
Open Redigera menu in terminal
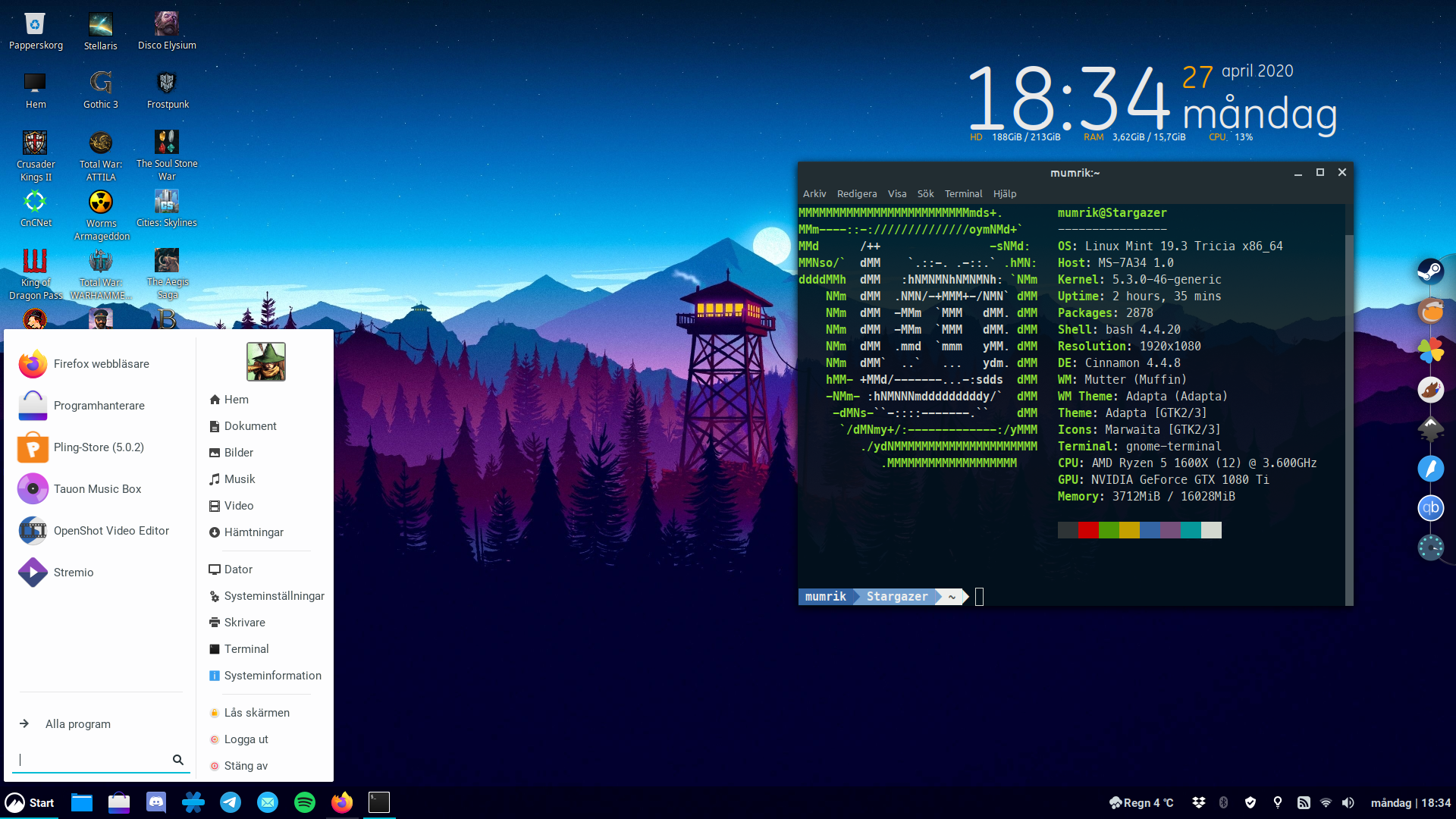pos(857,194)
